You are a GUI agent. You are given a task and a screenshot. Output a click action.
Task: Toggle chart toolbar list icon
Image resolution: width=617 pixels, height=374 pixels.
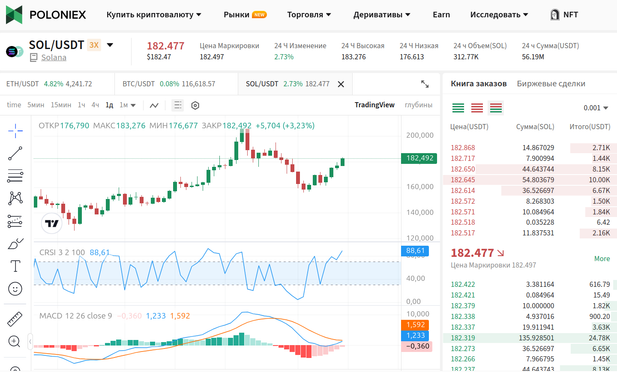click(x=177, y=105)
